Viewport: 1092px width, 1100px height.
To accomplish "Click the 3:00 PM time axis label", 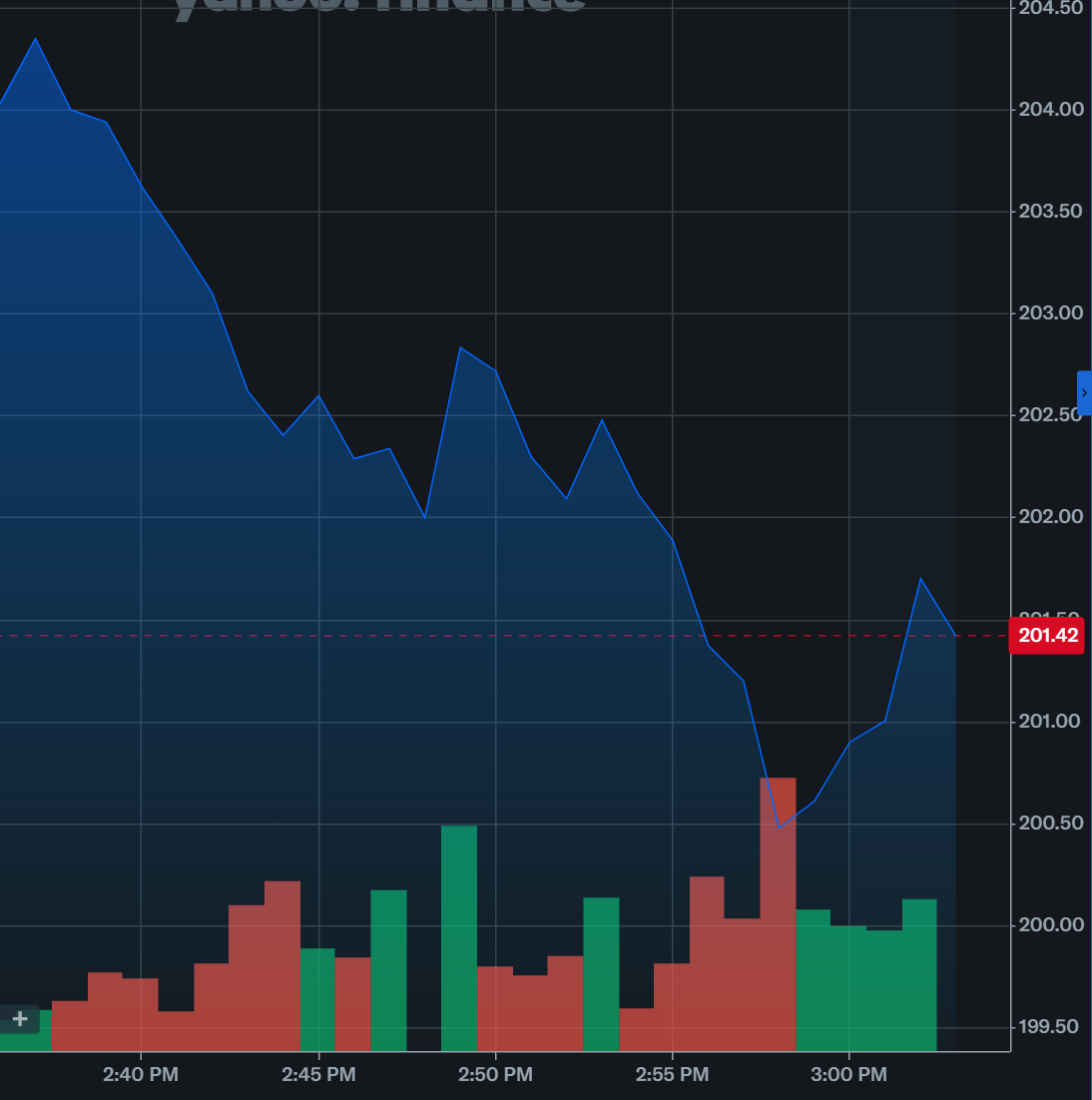I will tap(848, 1074).
